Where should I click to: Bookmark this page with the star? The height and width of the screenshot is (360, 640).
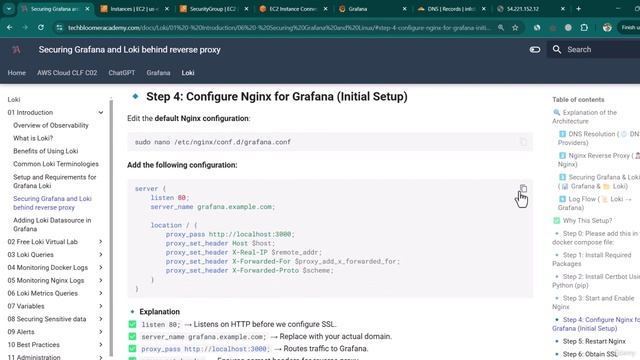pyautogui.click(x=515, y=27)
